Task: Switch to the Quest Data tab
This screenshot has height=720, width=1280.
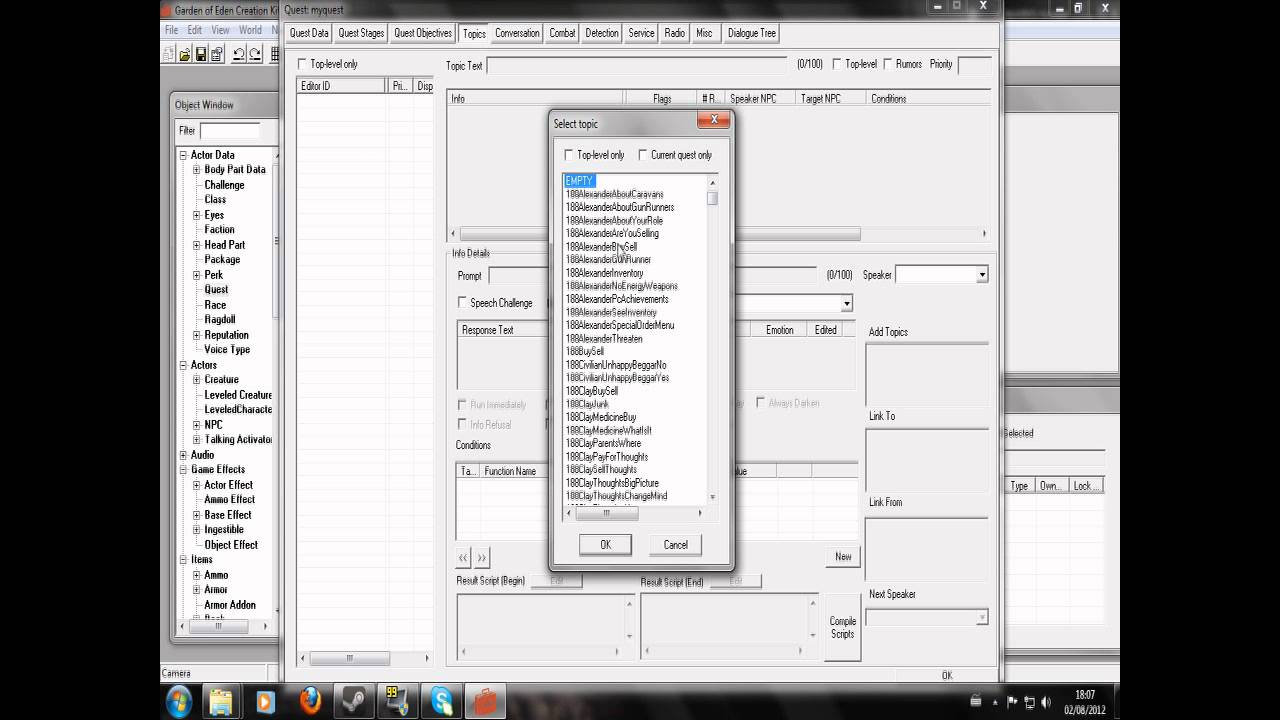Action: 309,33
